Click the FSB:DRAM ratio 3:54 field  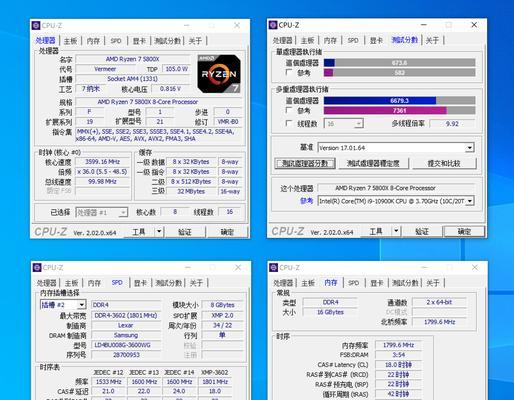click(398, 355)
